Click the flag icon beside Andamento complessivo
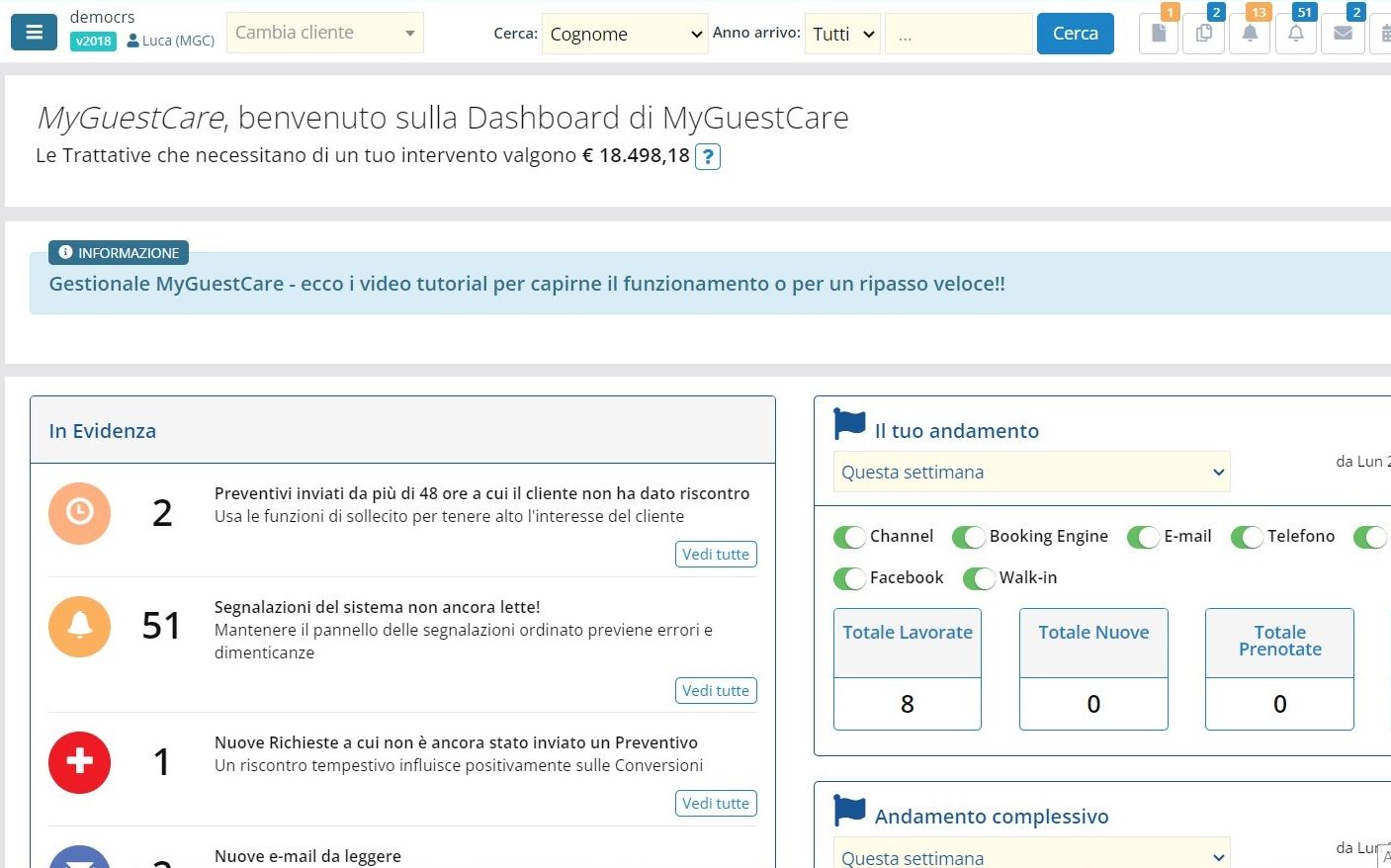 [849, 810]
